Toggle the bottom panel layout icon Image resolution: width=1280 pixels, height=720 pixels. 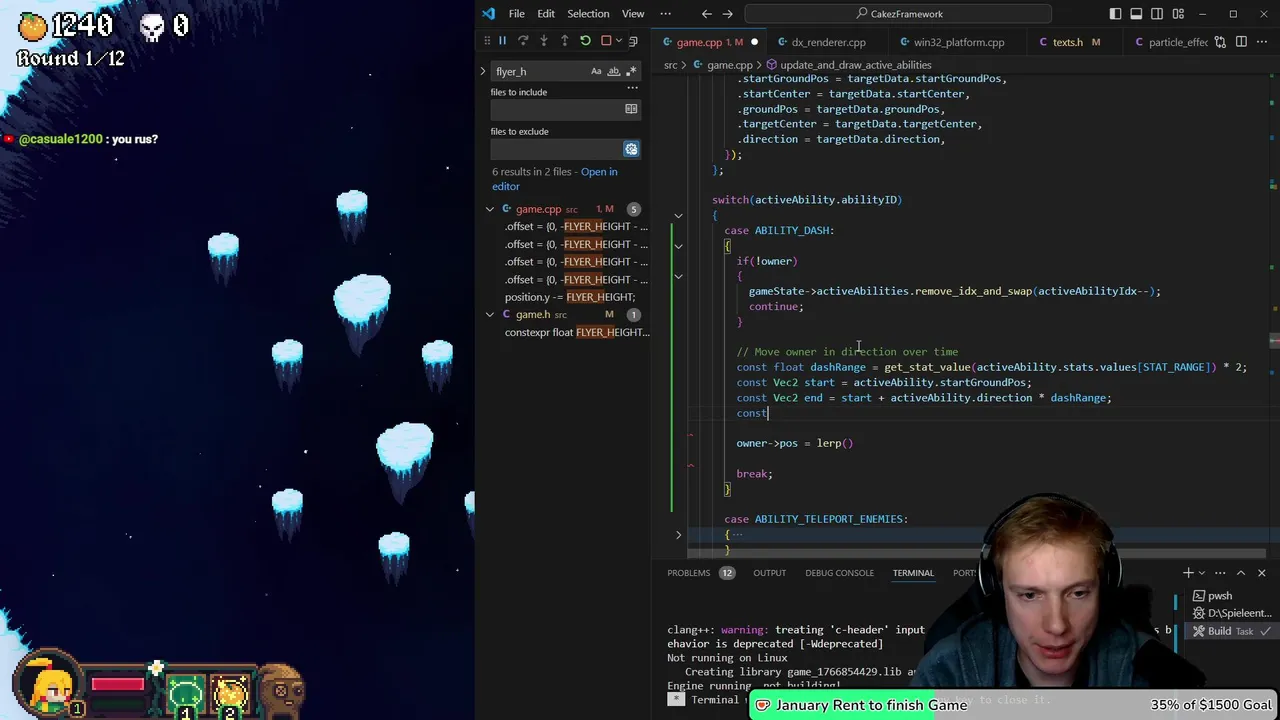pyautogui.click(x=1136, y=14)
